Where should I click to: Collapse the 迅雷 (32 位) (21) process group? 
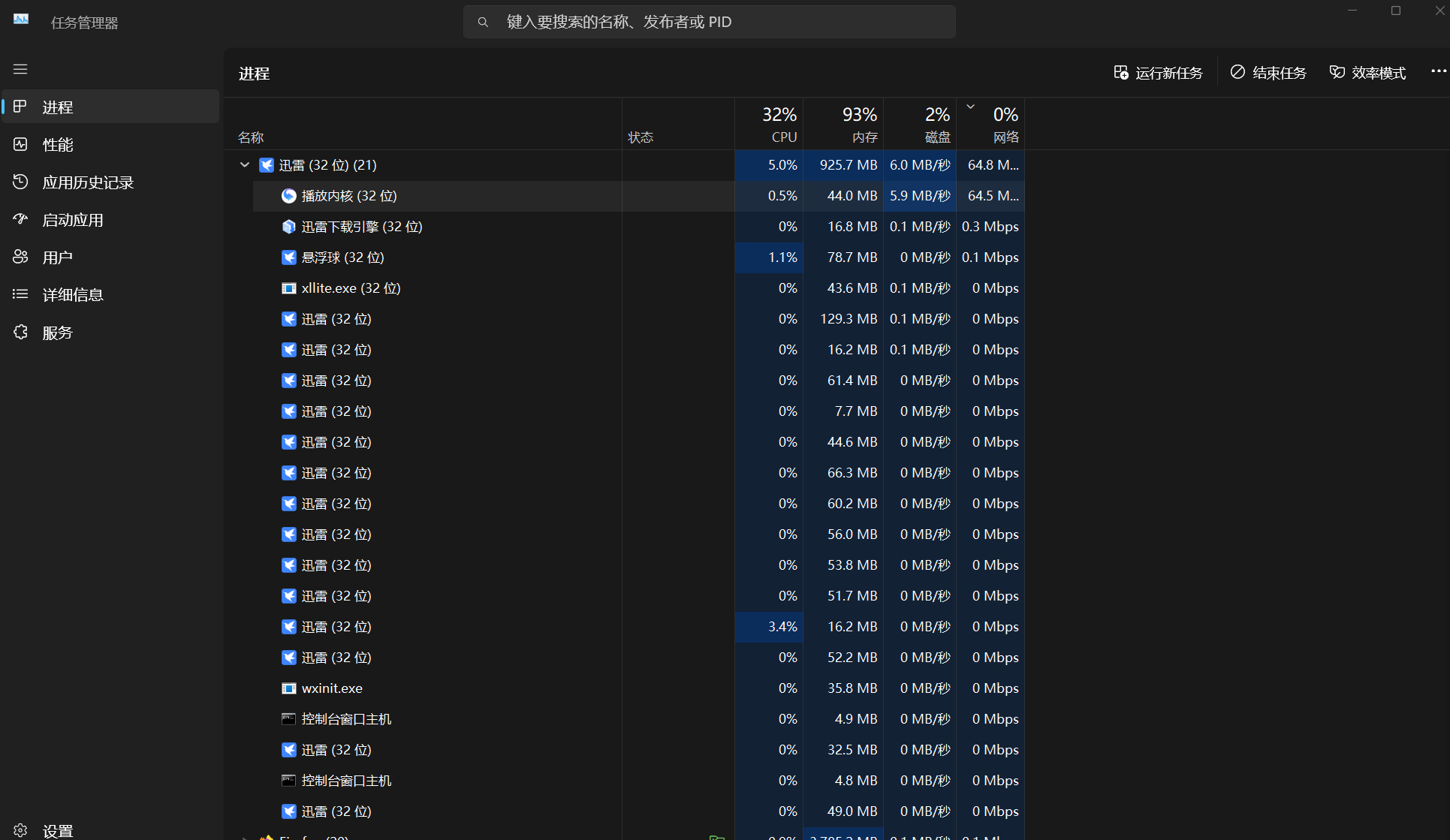[245, 165]
